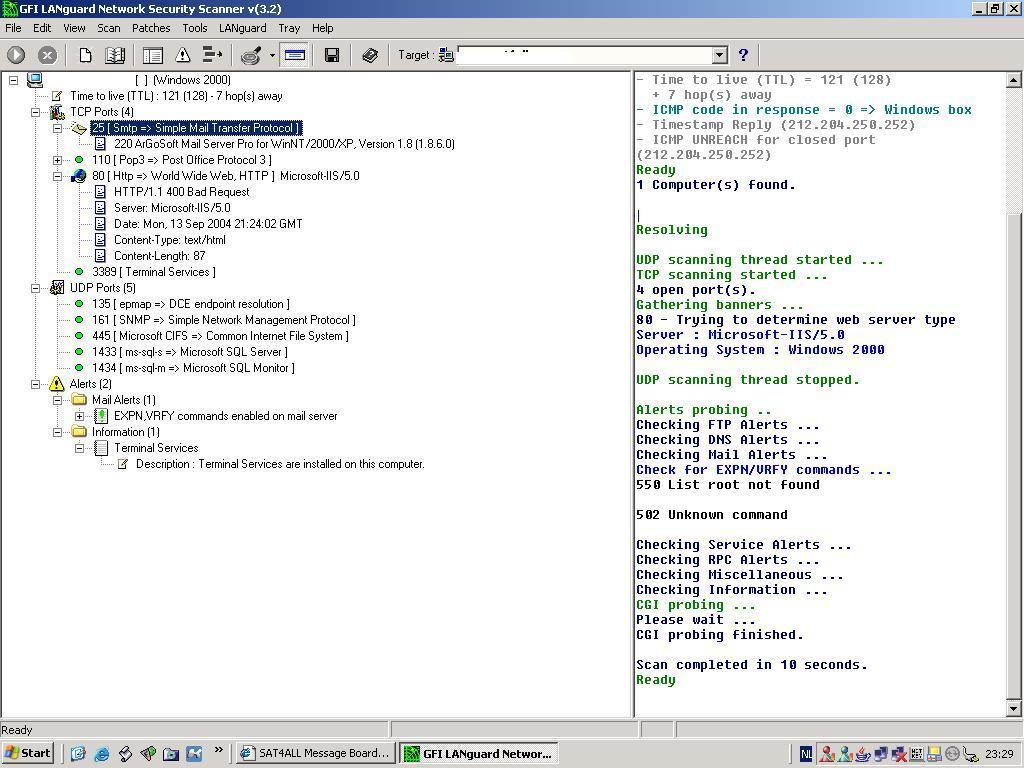1024x768 pixels.
Task: Collapse the TCP Ports (4) node
Action: (x=35, y=112)
